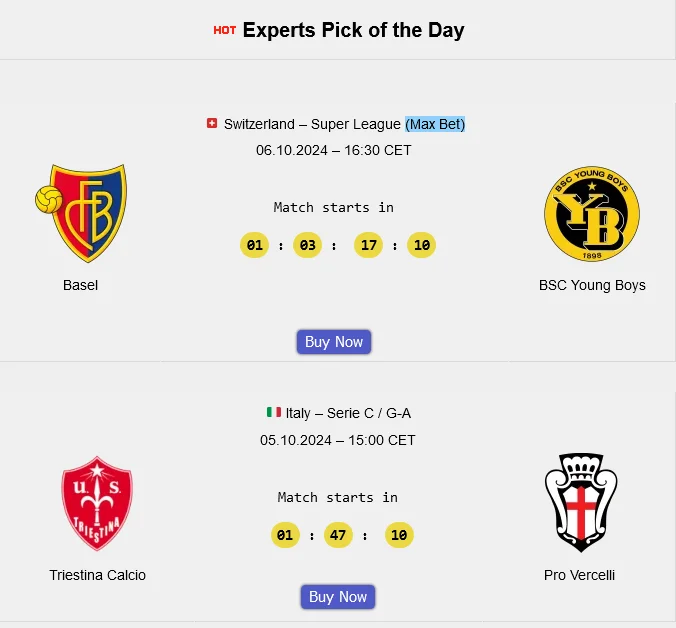676x628 pixels.
Task: Click the 06.10.2024 – 16:30 CET date
Action: pyautogui.click(x=334, y=150)
